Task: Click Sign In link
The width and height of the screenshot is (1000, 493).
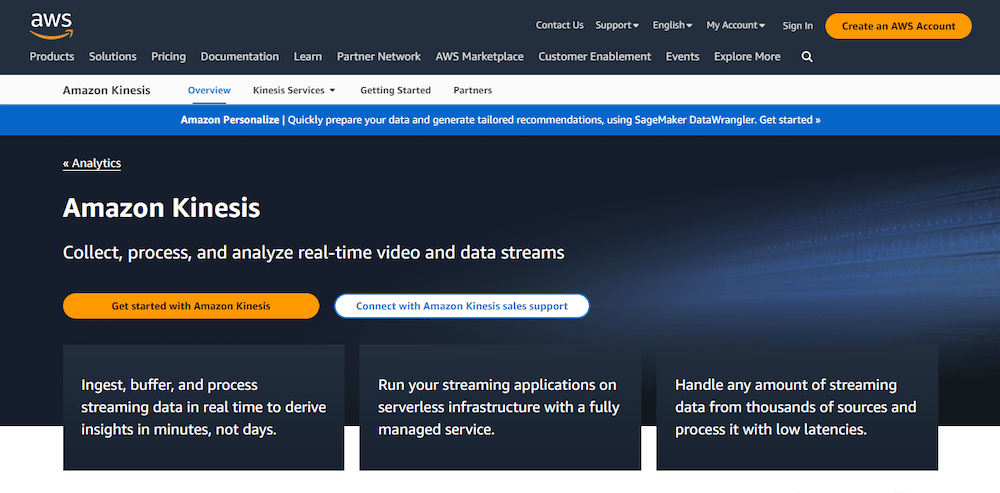Action: (x=797, y=26)
